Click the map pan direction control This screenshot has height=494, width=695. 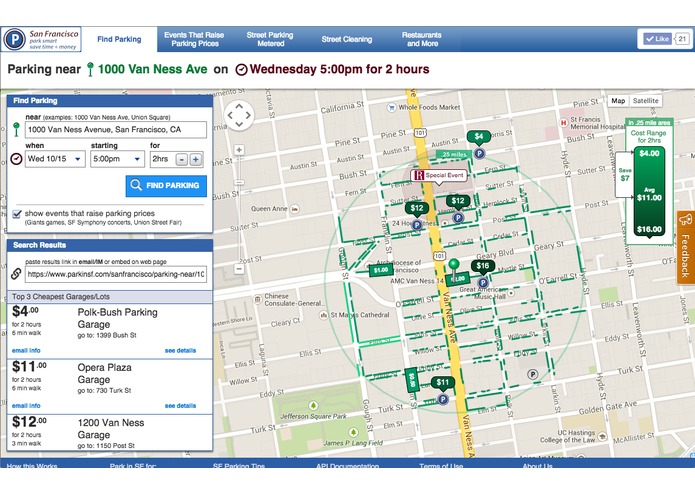click(239, 115)
